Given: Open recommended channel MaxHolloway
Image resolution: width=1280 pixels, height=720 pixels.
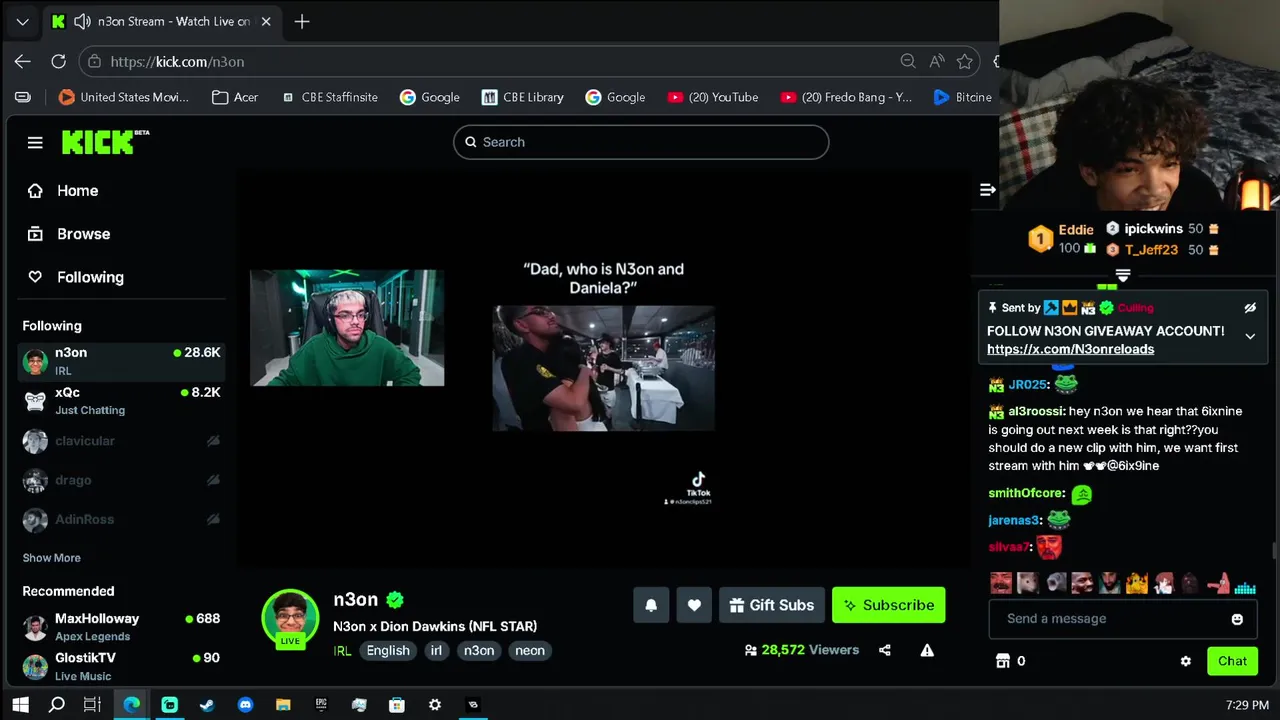Looking at the screenshot, I should click(121, 627).
